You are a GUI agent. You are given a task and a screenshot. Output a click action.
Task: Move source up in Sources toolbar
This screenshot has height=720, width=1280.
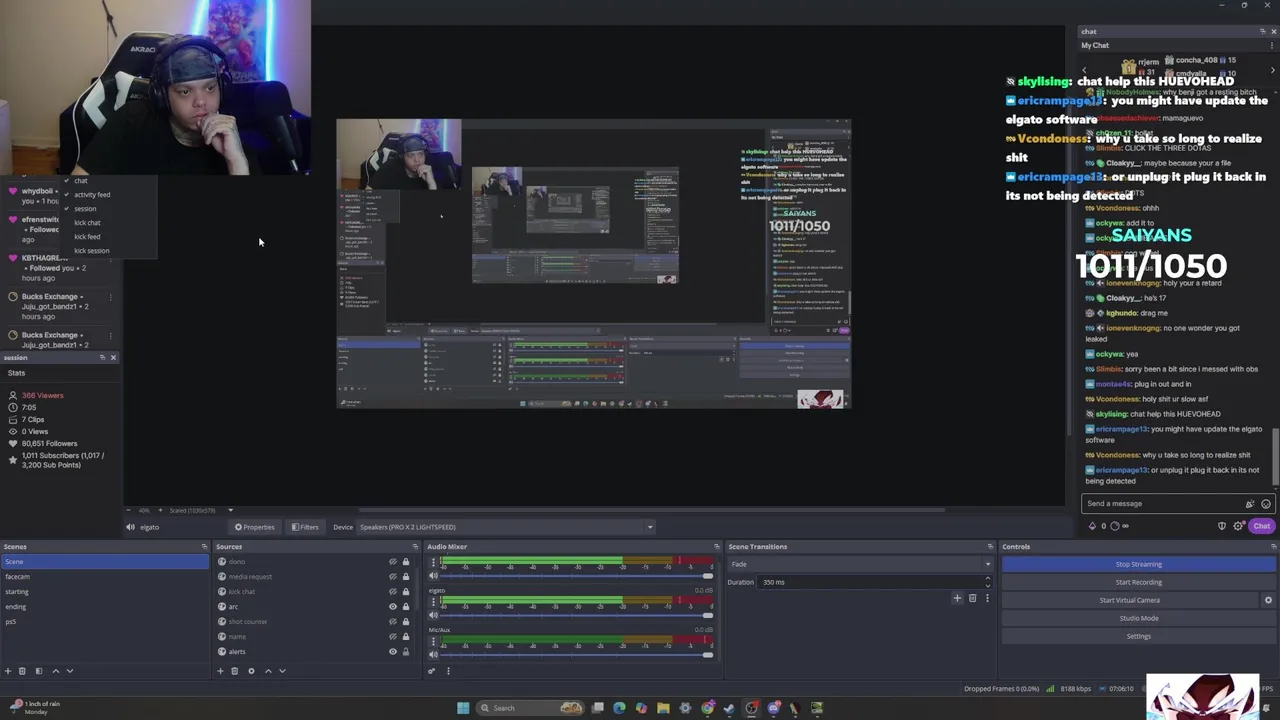(267, 671)
